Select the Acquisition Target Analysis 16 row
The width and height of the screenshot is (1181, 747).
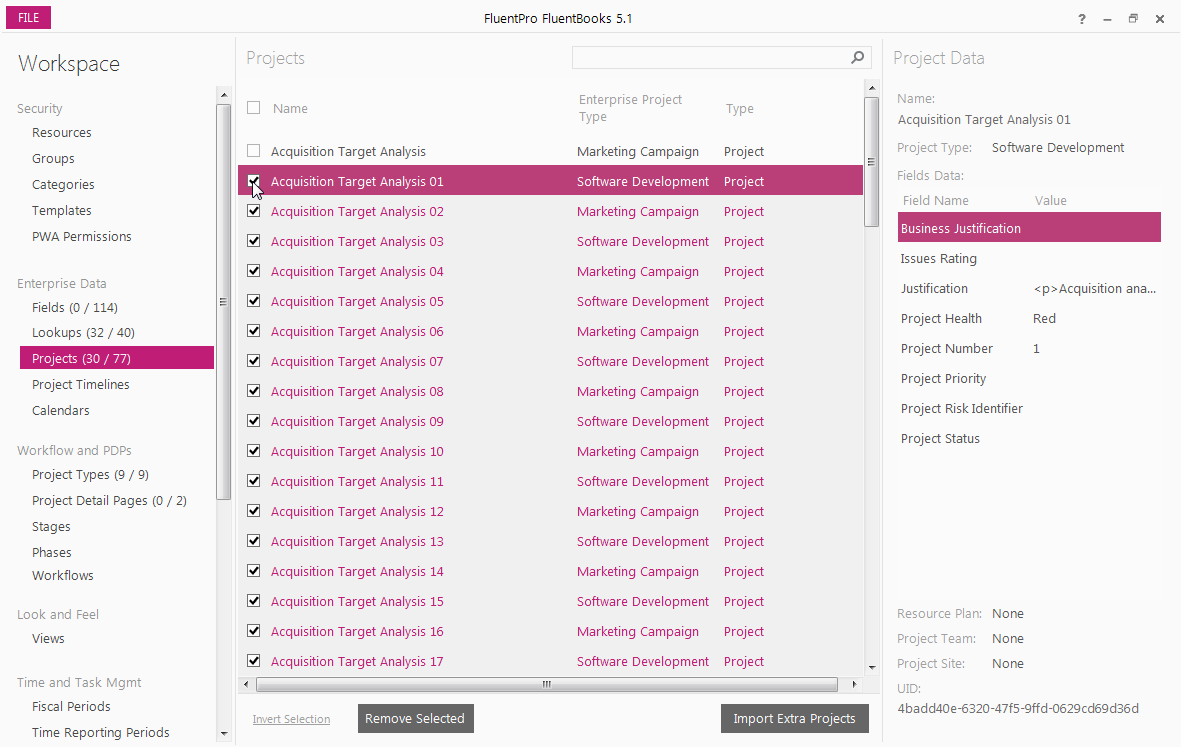coord(551,631)
